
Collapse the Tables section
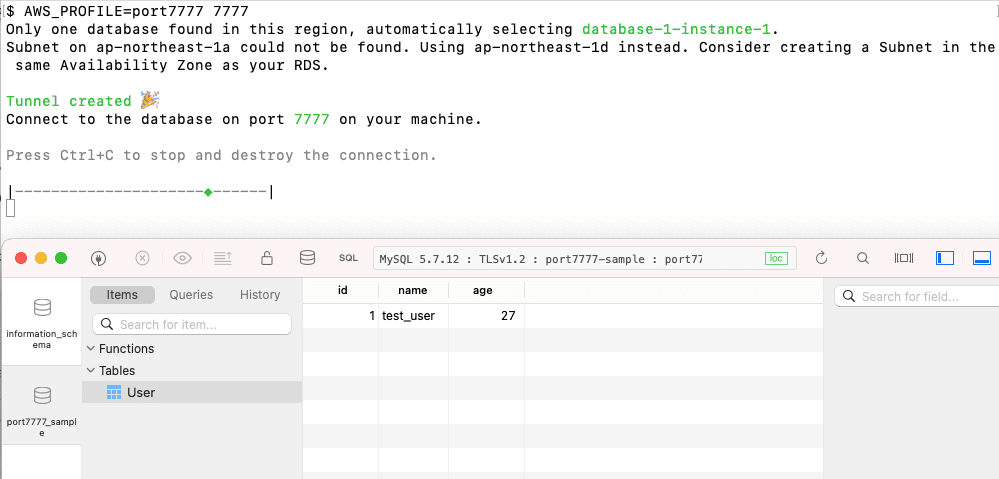(92, 371)
